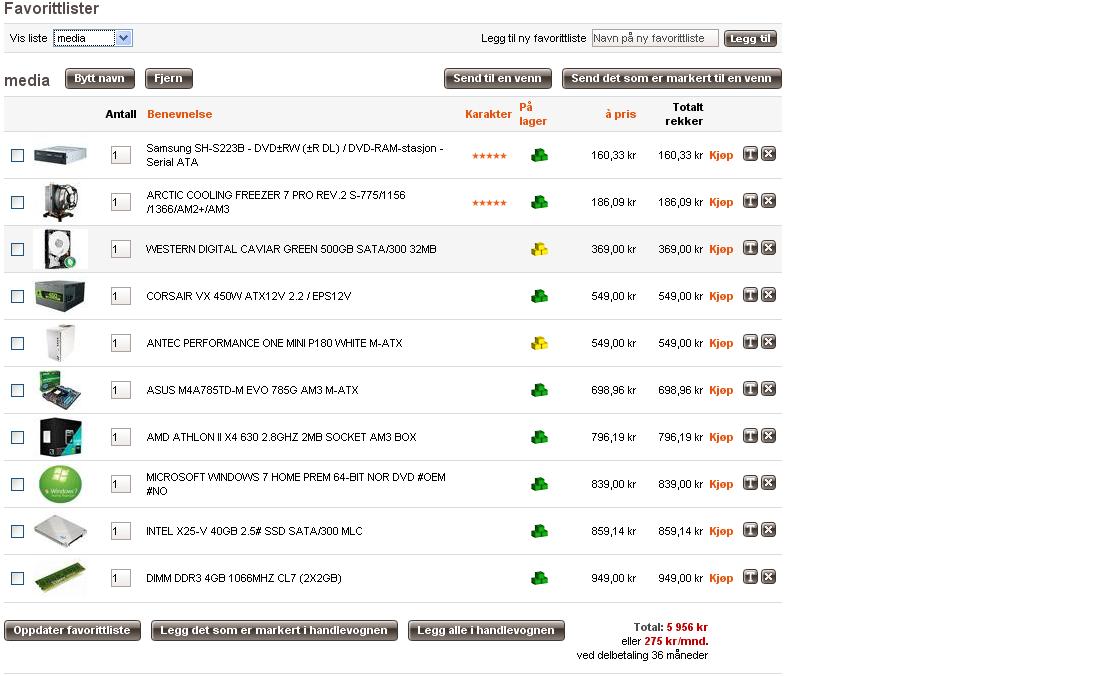Open AMD Athlon II box thumbnail
1103x676 pixels.
point(60,437)
